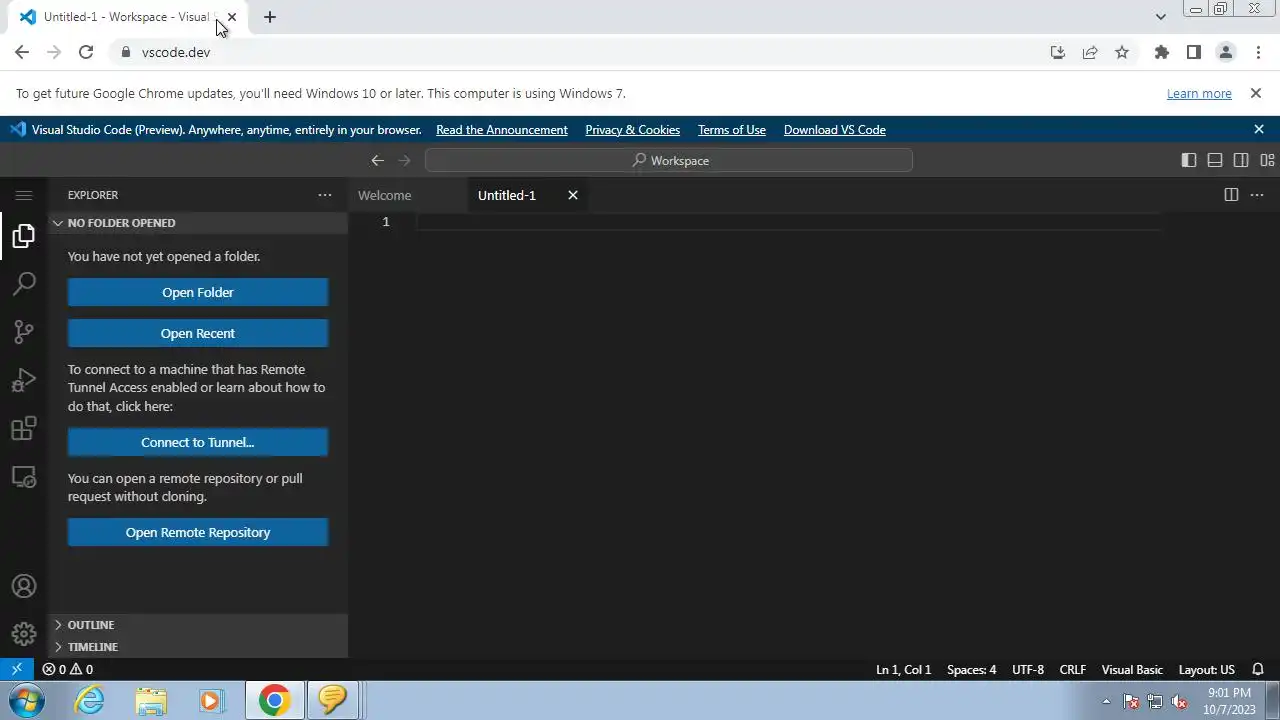1280x720 pixels.
Task: Bookmark this page with star icon
Action: (x=1122, y=52)
